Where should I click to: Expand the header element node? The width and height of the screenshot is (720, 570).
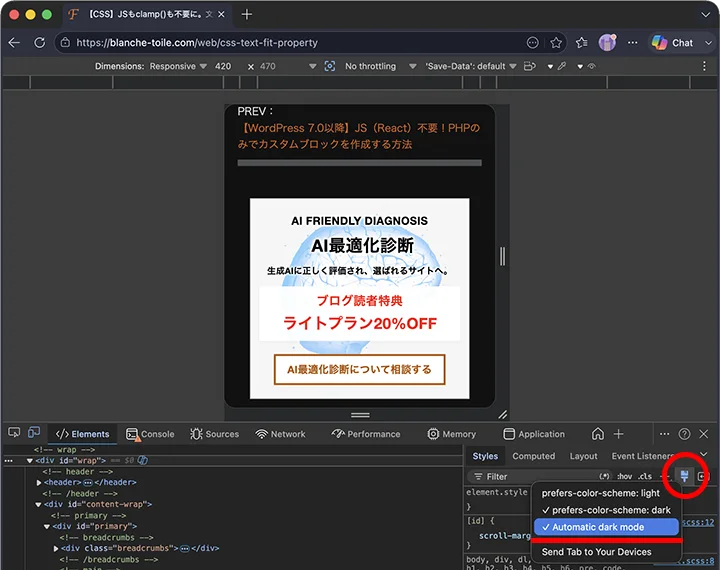tap(39, 483)
